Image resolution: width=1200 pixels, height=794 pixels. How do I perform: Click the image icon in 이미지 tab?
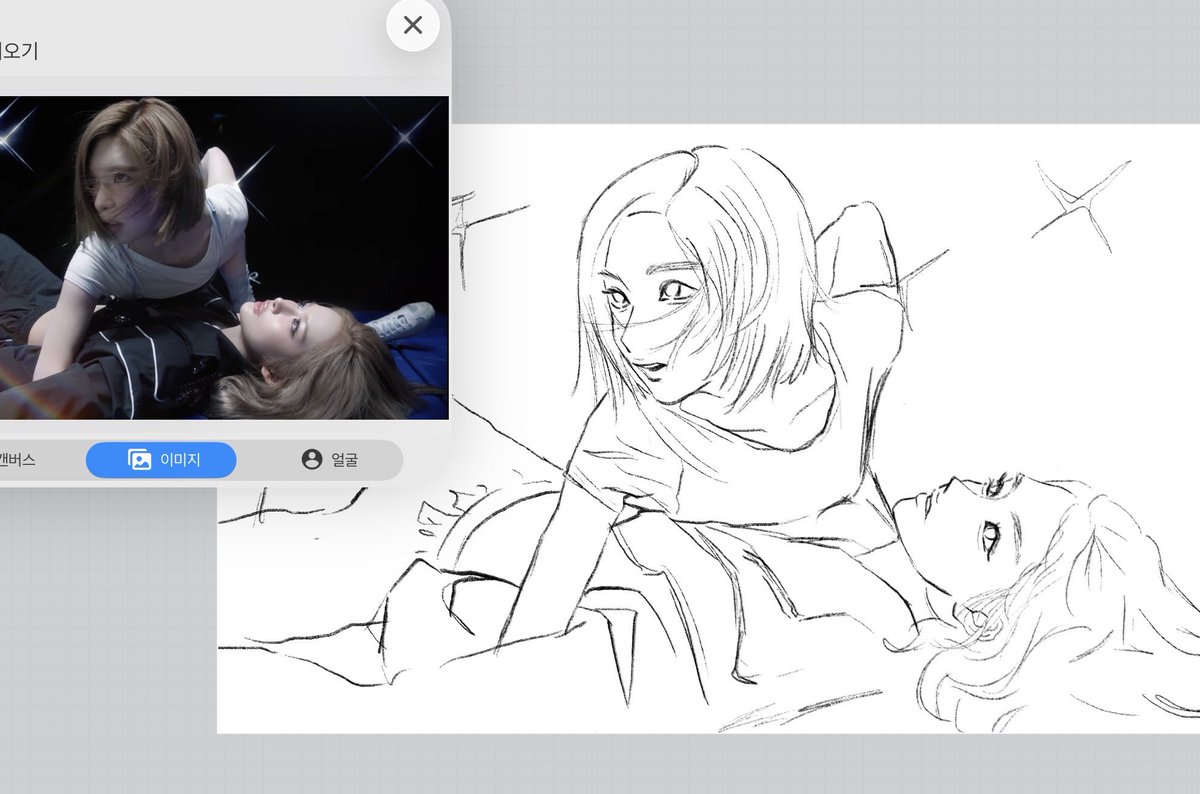coord(139,460)
